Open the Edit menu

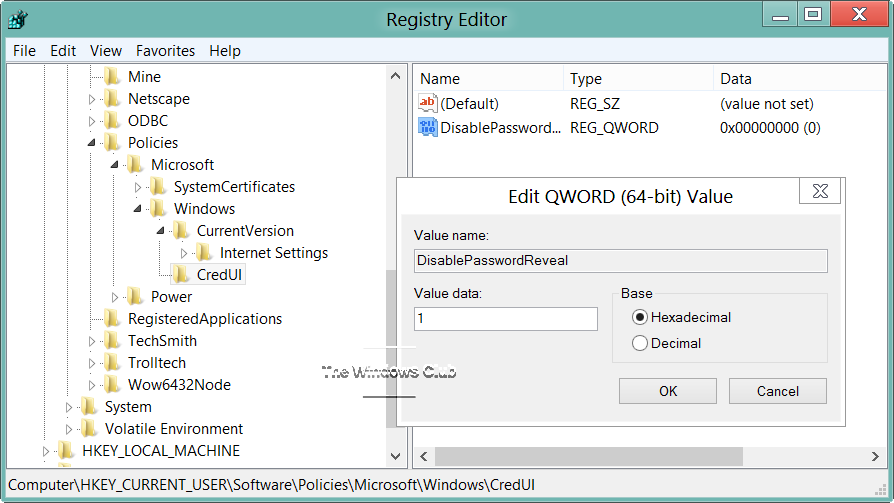coord(63,51)
